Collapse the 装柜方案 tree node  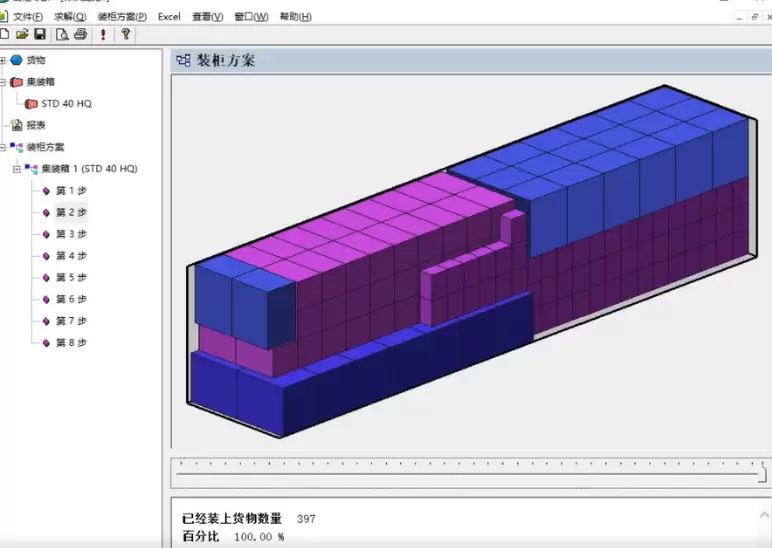(x=2, y=147)
